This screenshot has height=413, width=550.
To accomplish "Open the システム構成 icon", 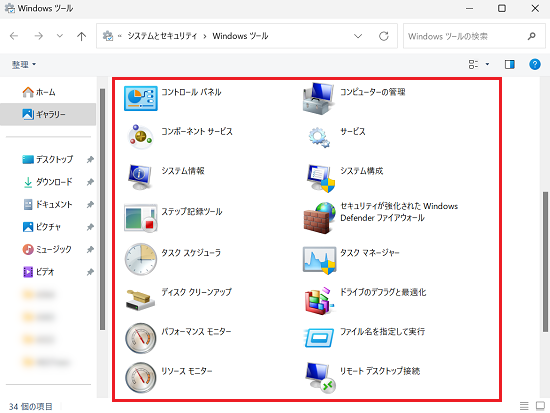I will coord(321,178).
